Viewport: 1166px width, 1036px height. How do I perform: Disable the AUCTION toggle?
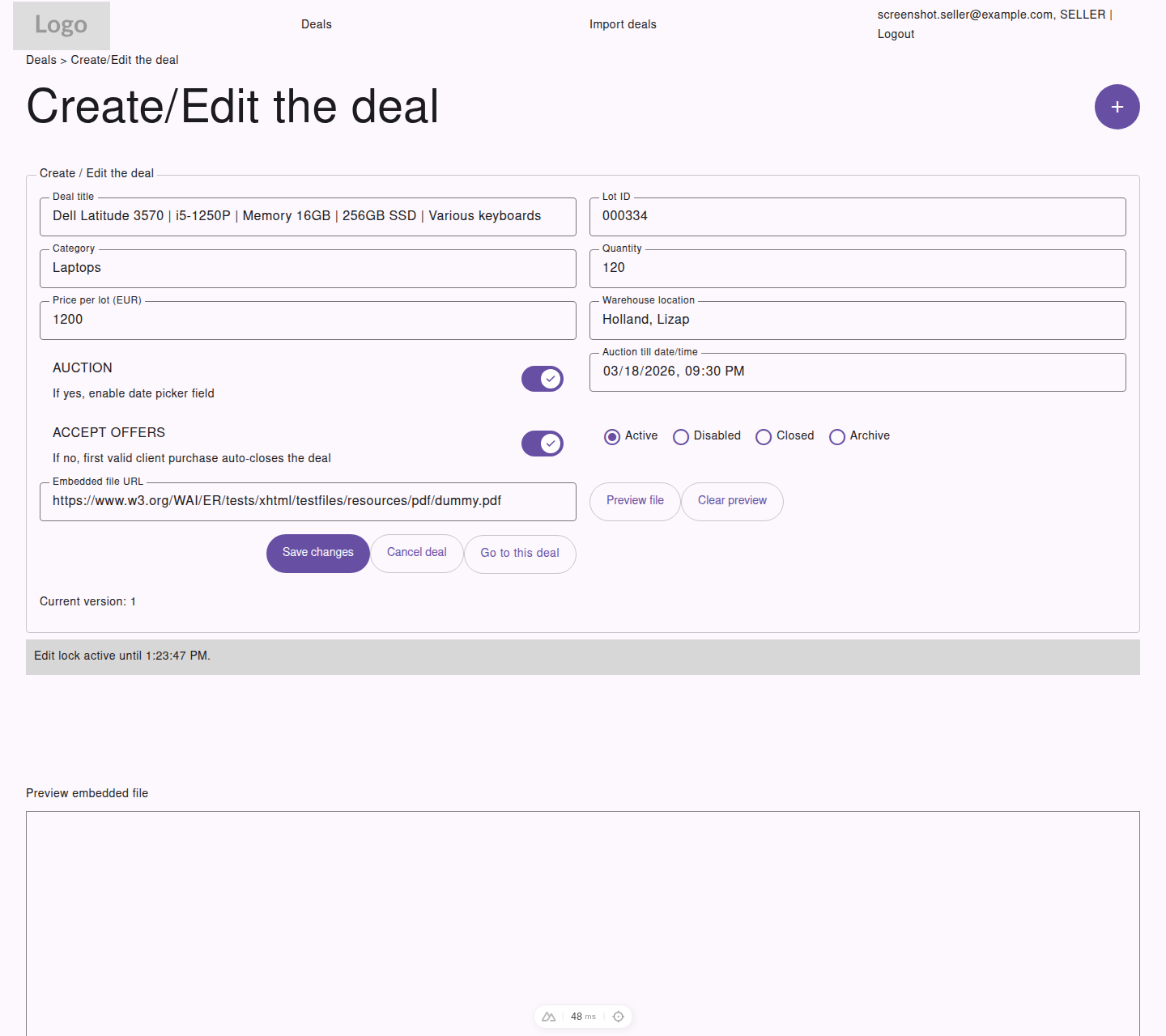click(x=542, y=378)
